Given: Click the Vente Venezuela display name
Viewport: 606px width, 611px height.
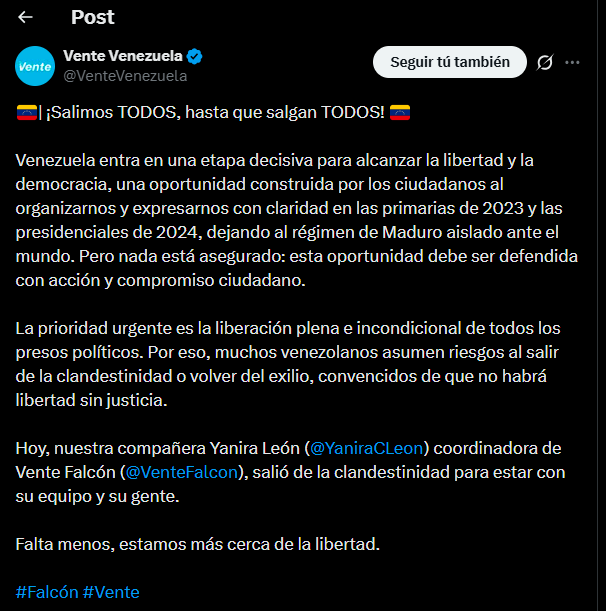Looking at the screenshot, I should [x=124, y=55].
